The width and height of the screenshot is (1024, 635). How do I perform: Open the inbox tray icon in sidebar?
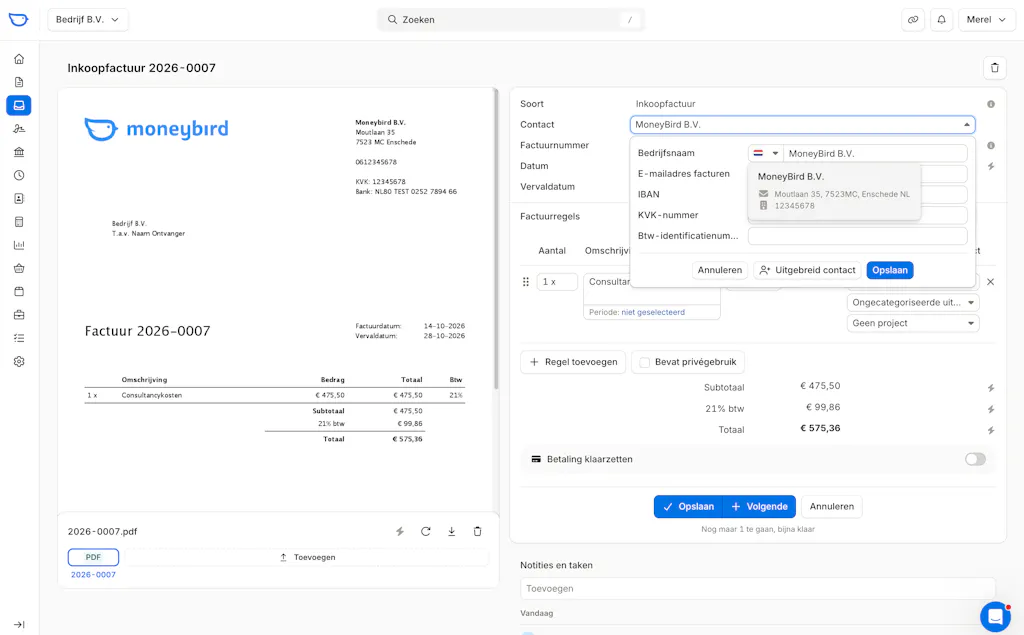click(x=19, y=105)
